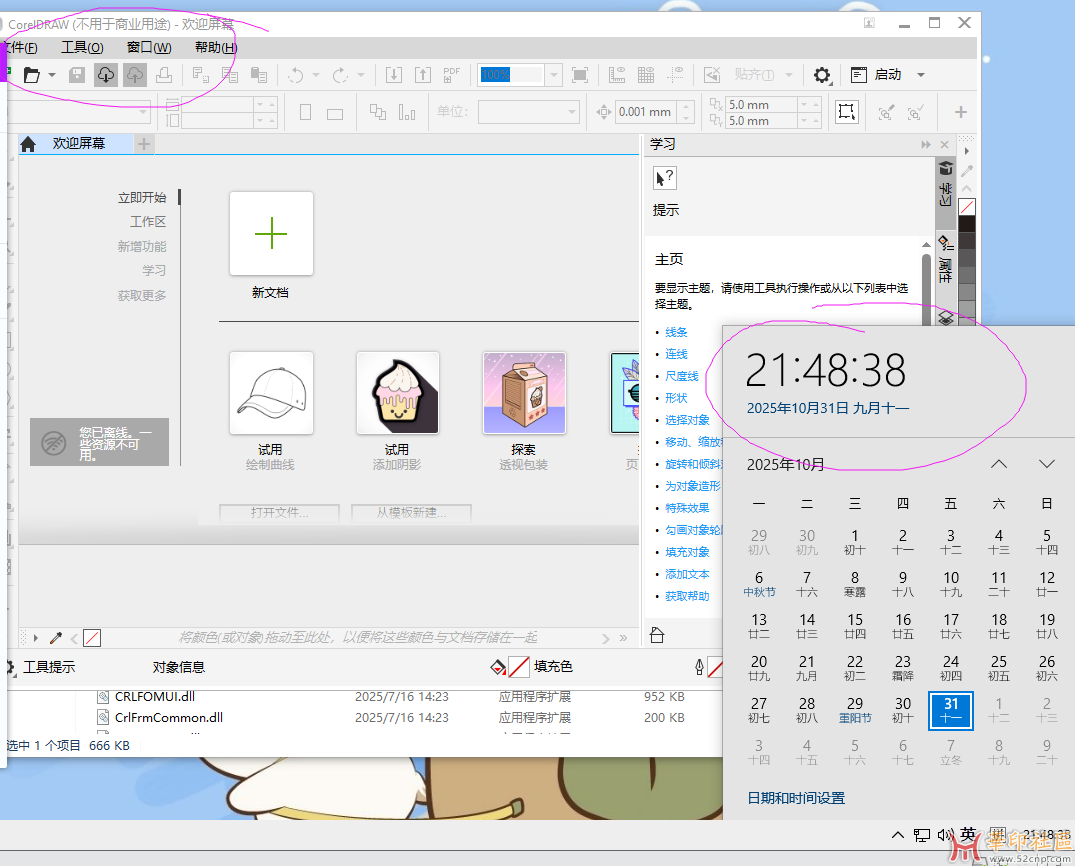The image size is (1075, 866).
Task: Select Workspace in the welcome sidebar
Action: [x=148, y=221]
